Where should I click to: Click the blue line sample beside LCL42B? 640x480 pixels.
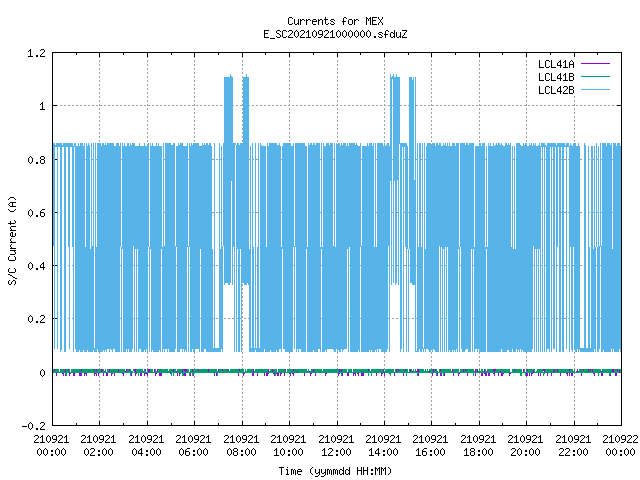tap(595, 90)
